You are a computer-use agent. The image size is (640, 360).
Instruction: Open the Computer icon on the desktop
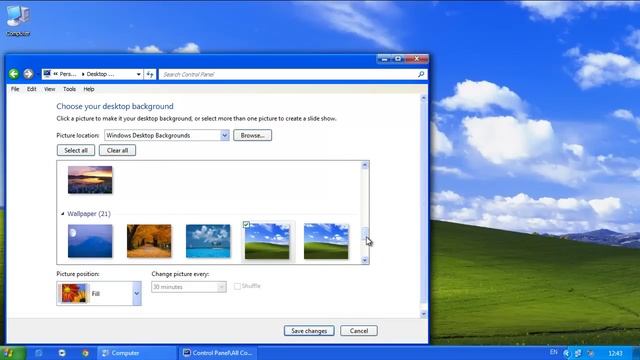pyautogui.click(x=18, y=20)
